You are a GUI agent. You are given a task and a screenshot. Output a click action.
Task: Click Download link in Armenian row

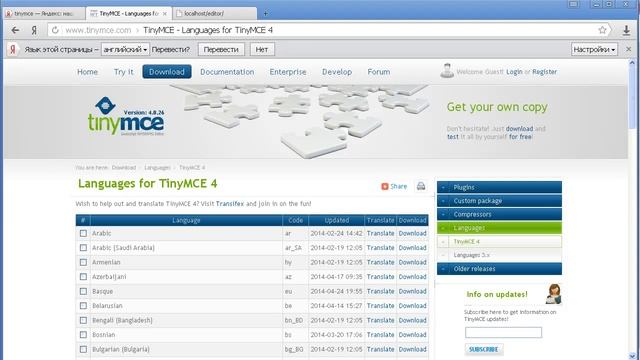tap(412, 262)
